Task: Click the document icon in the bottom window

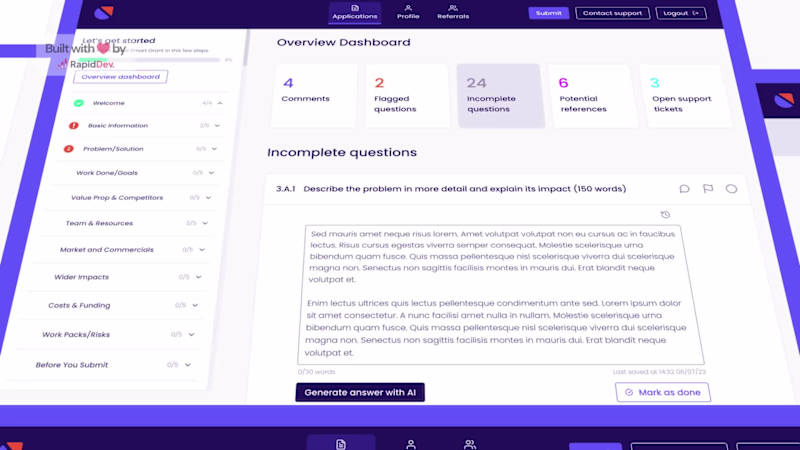Action: click(341, 444)
